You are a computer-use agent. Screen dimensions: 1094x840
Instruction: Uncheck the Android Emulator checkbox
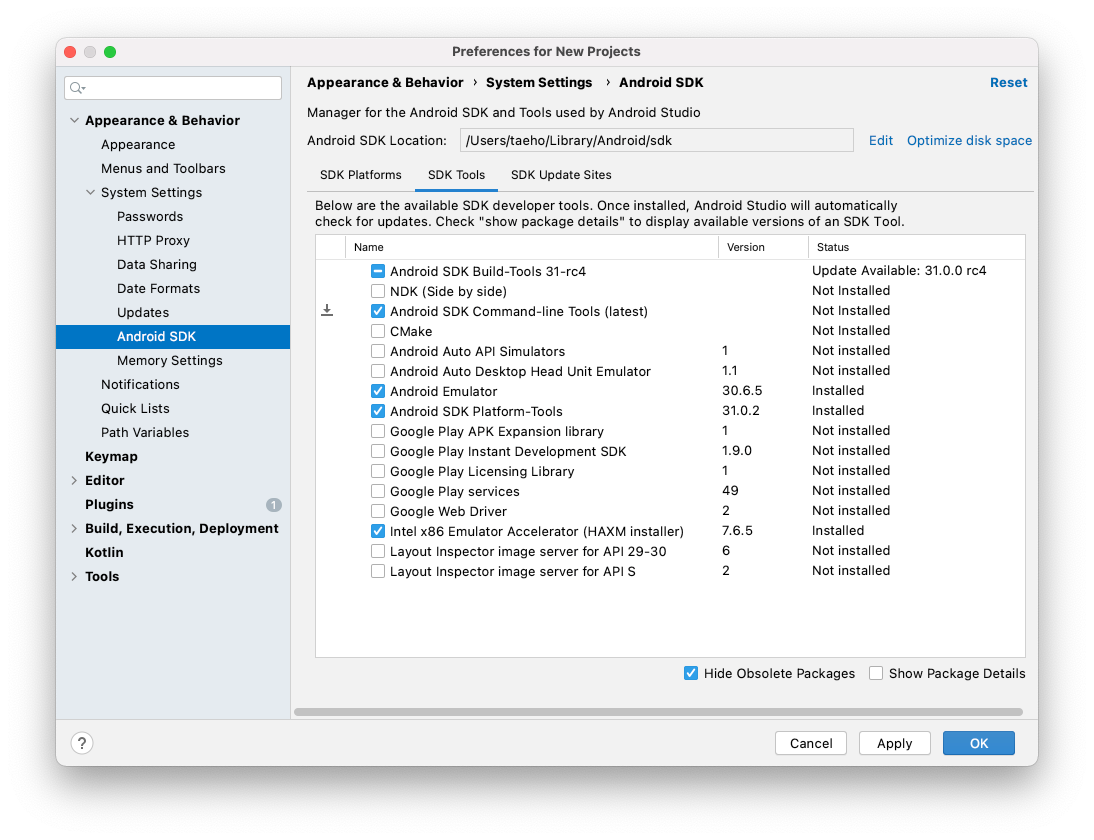tap(377, 391)
